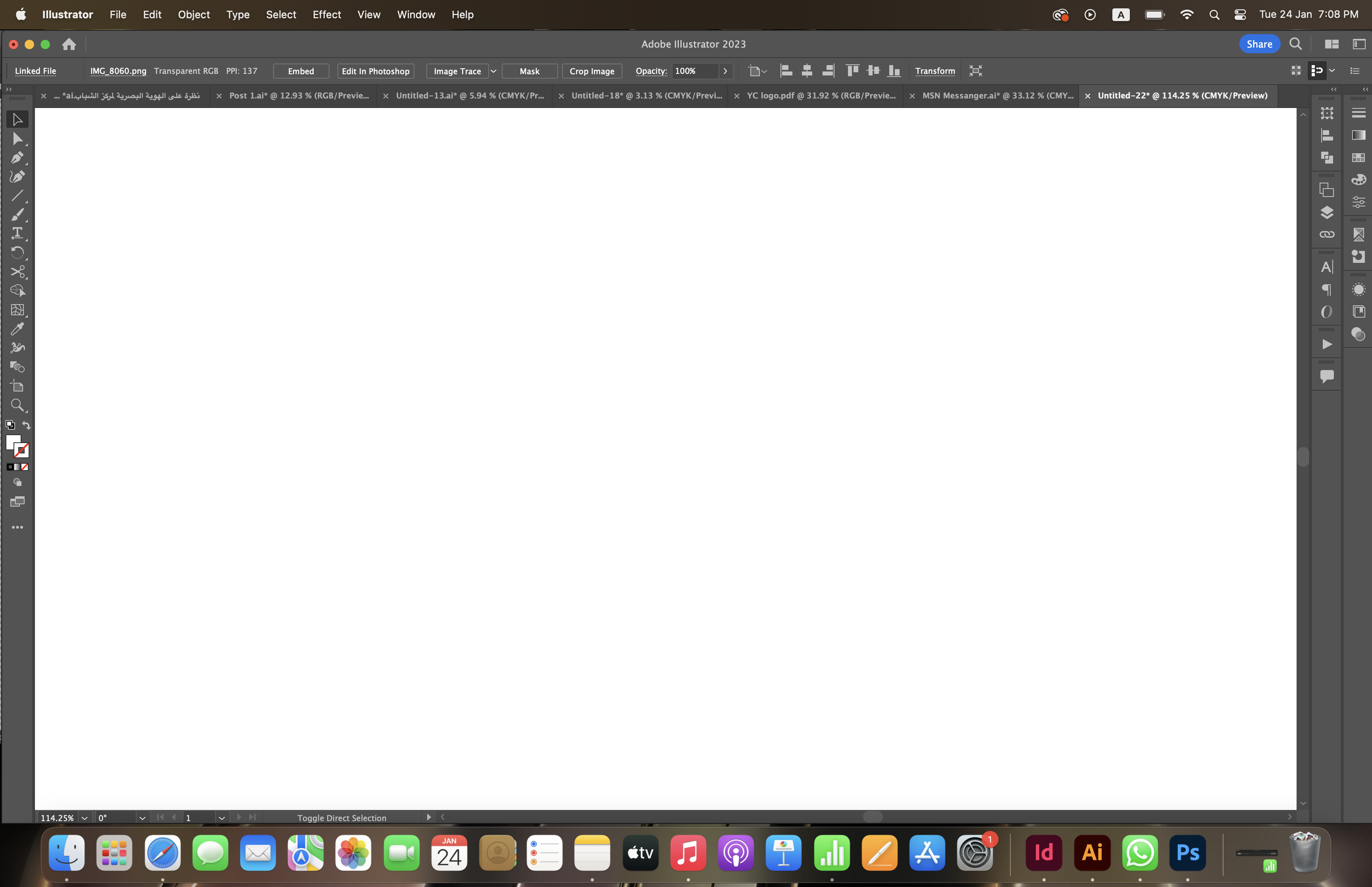Pick the Paintbrush tool
Image resolution: width=1372 pixels, height=887 pixels.
point(17,214)
